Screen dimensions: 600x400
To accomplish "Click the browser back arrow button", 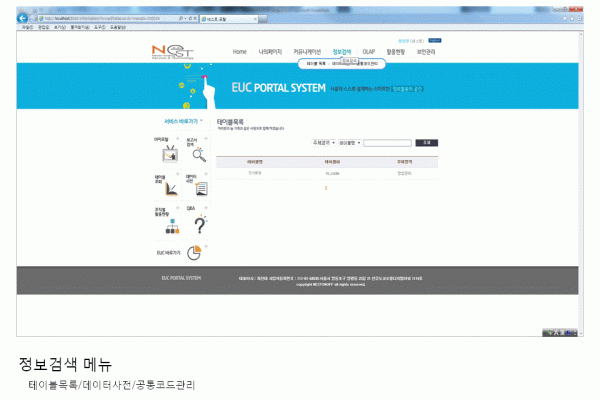I will [x=23, y=18].
